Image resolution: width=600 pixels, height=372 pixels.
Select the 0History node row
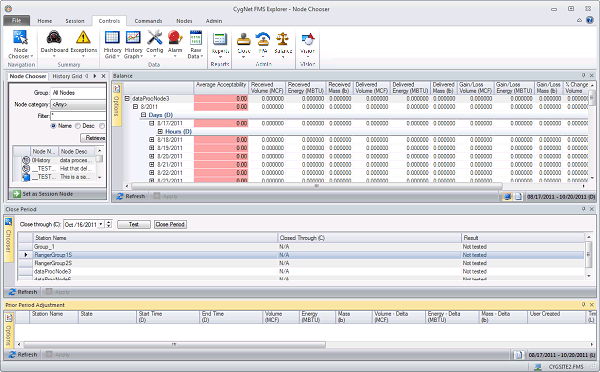pyautogui.click(x=57, y=160)
